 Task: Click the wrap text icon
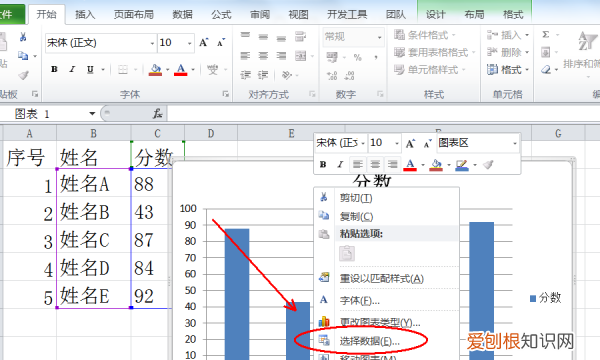point(300,36)
